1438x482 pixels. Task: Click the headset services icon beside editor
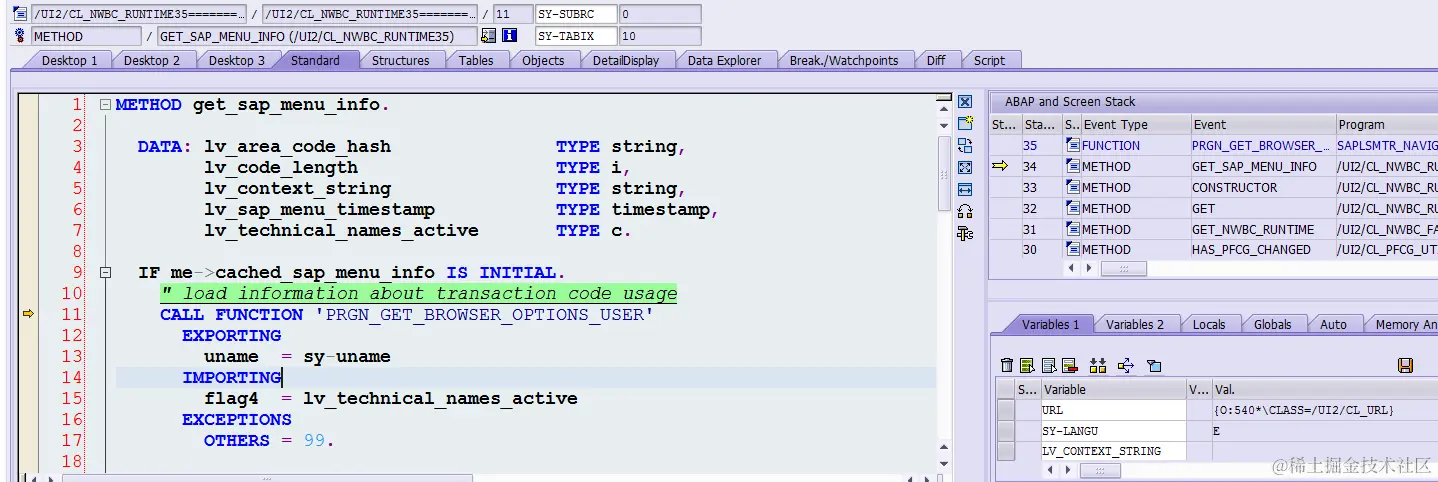pyautogui.click(x=965, y=212)
